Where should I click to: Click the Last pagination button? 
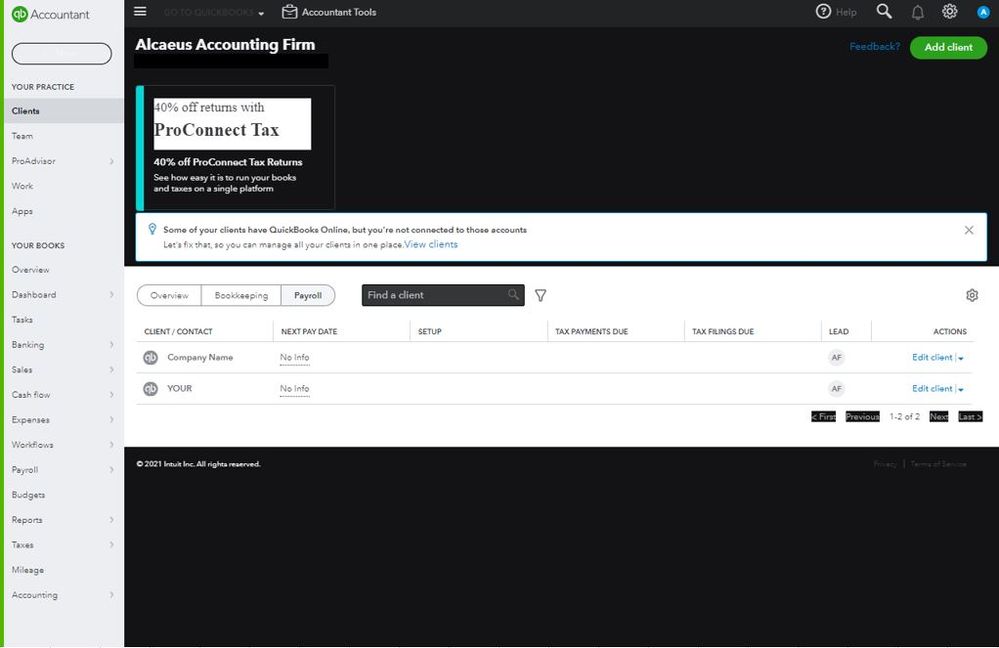tap(970, 416)
